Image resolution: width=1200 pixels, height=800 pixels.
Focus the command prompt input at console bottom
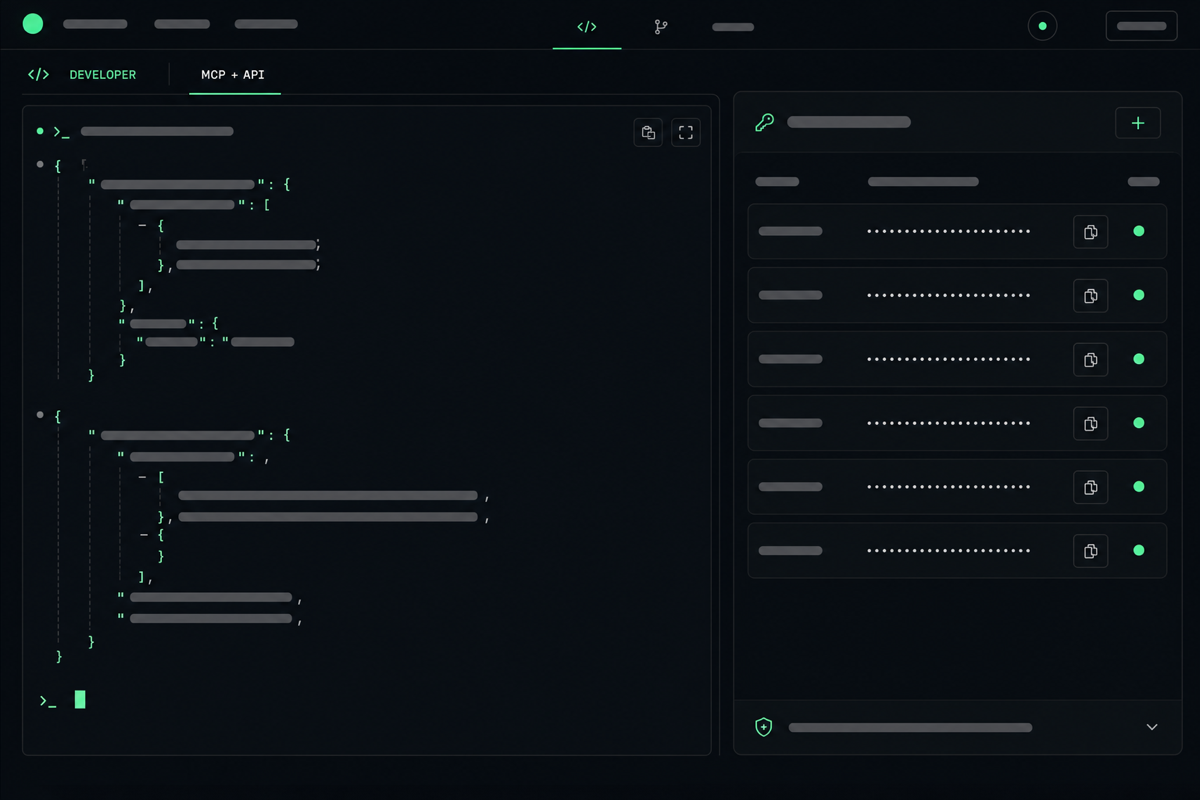coord(80,700)
